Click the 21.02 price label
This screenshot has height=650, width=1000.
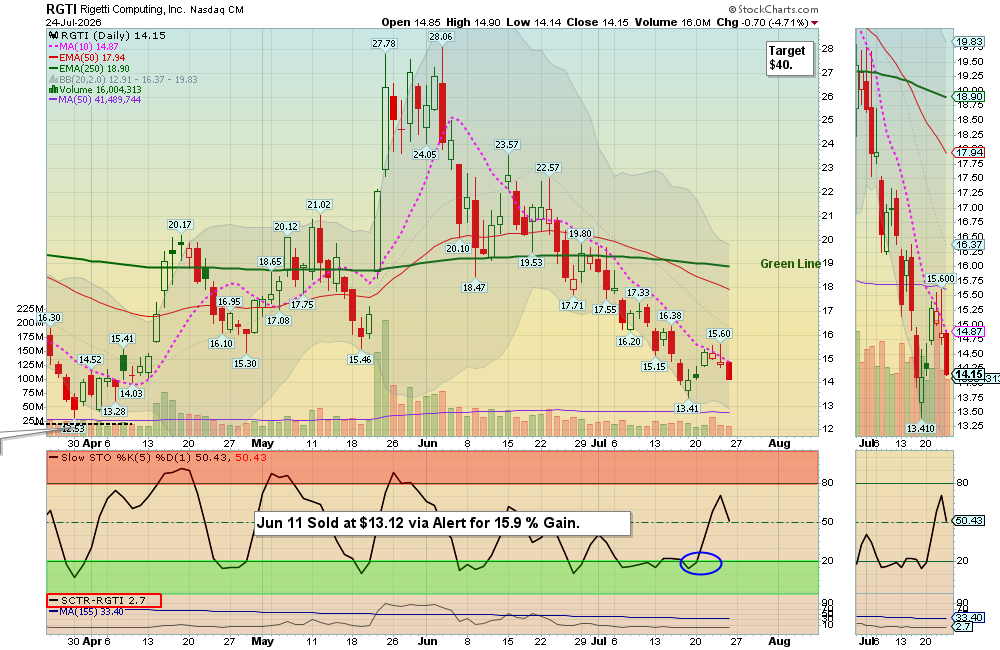(319, 205)
